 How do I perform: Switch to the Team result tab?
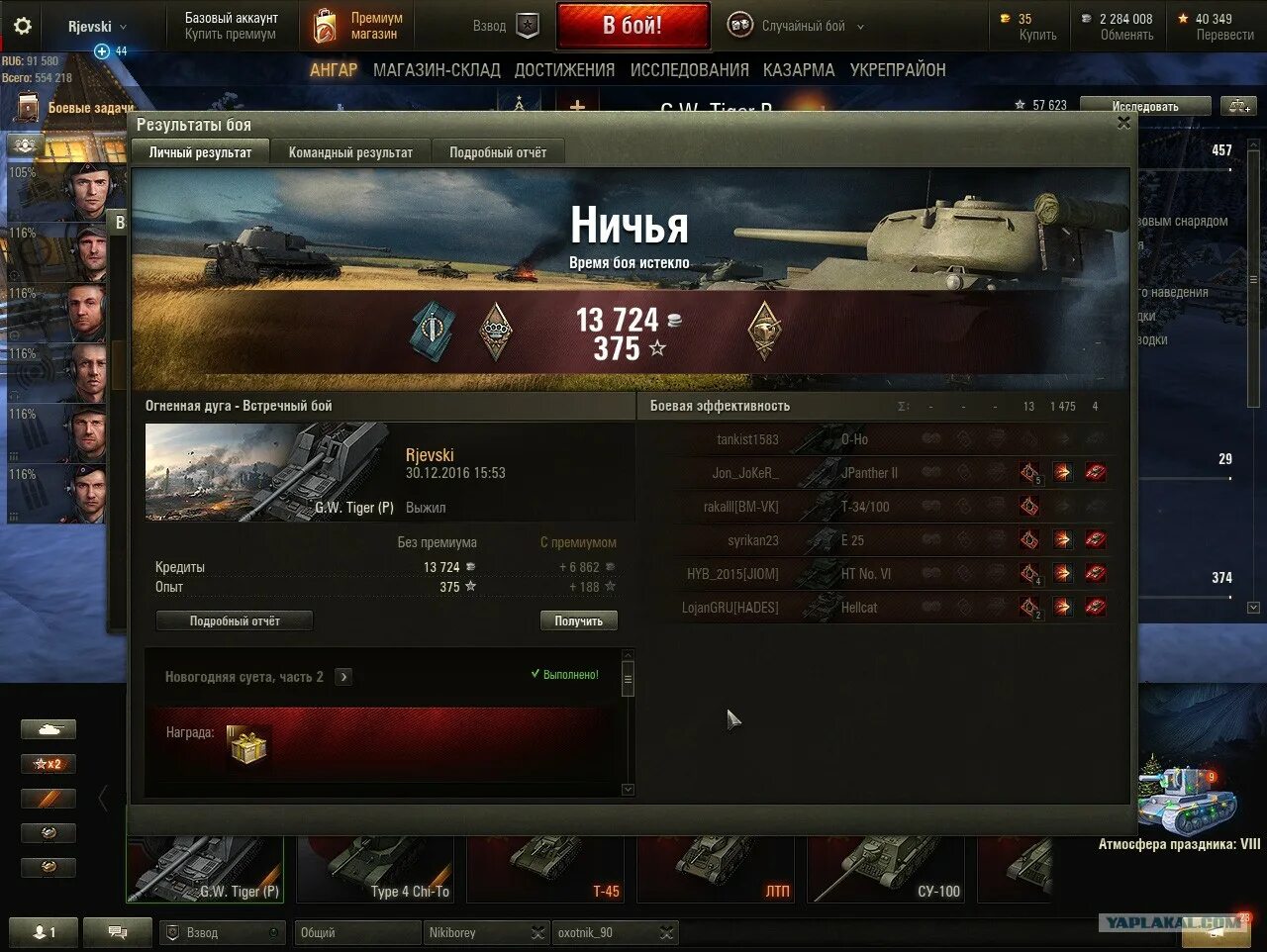click(350, 152)
